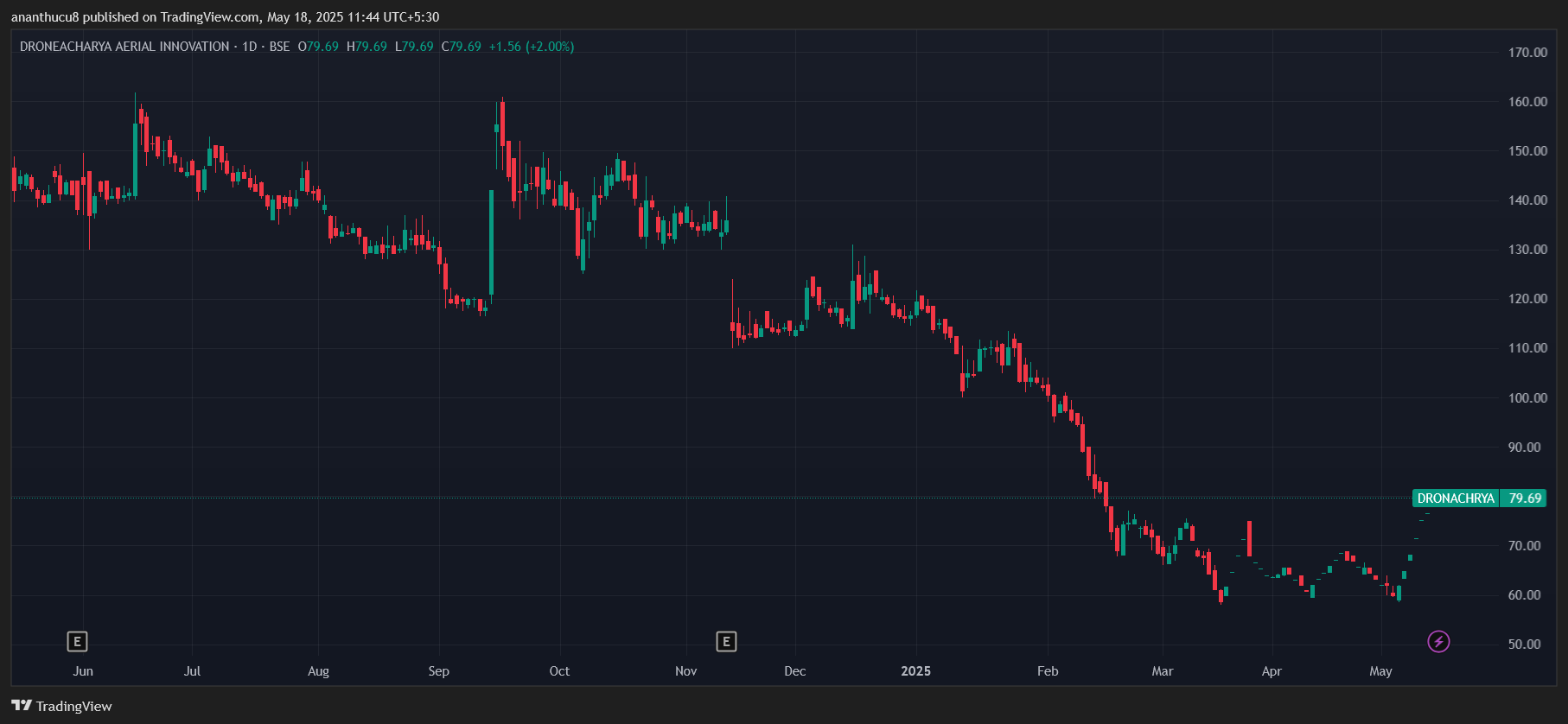This screenshot has width=1568, height=724.
Task: Click the purple lightning bolt icon
Action: 1438,642
